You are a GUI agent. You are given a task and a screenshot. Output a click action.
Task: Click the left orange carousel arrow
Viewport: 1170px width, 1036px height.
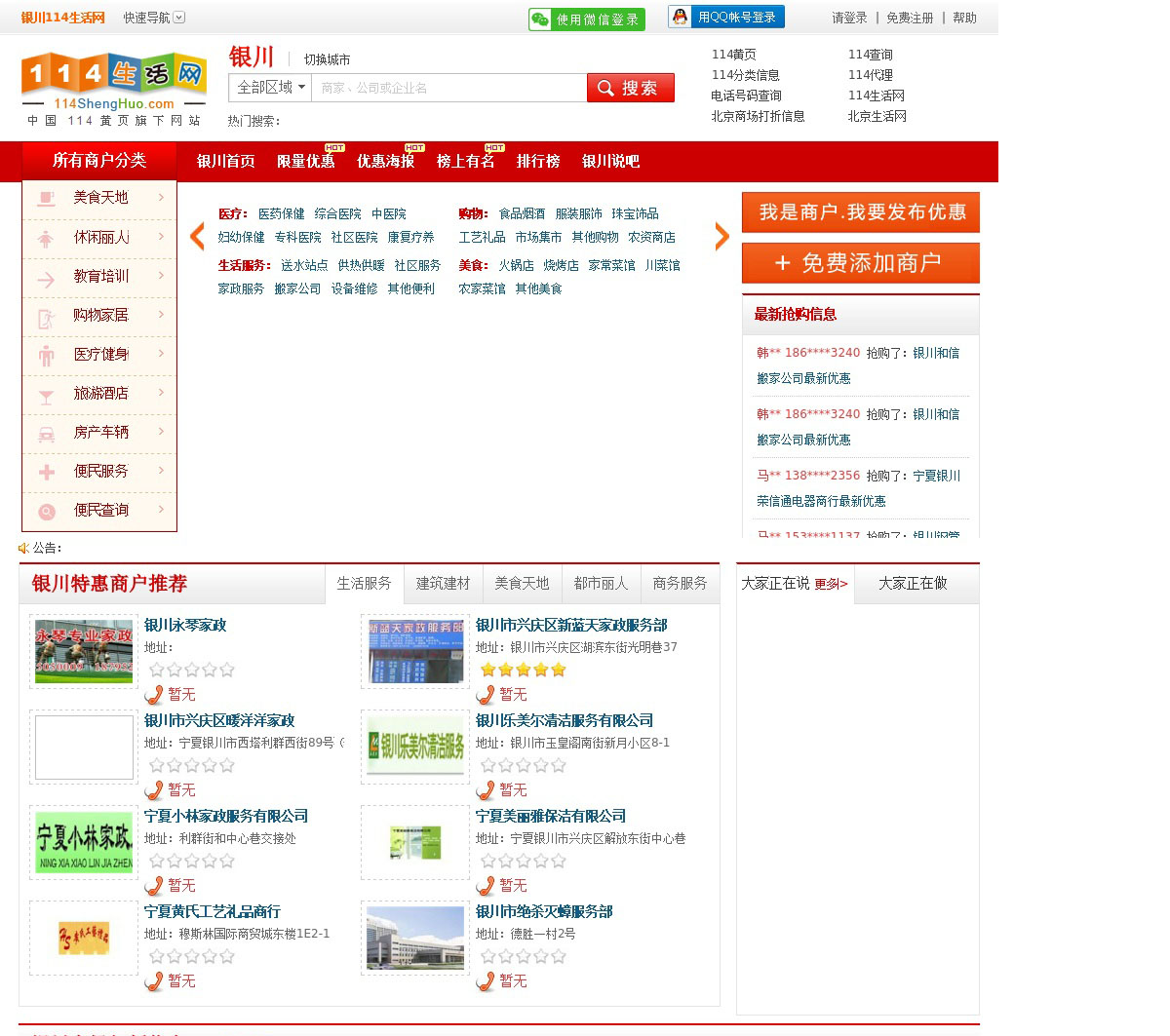(x=197, y=237)
